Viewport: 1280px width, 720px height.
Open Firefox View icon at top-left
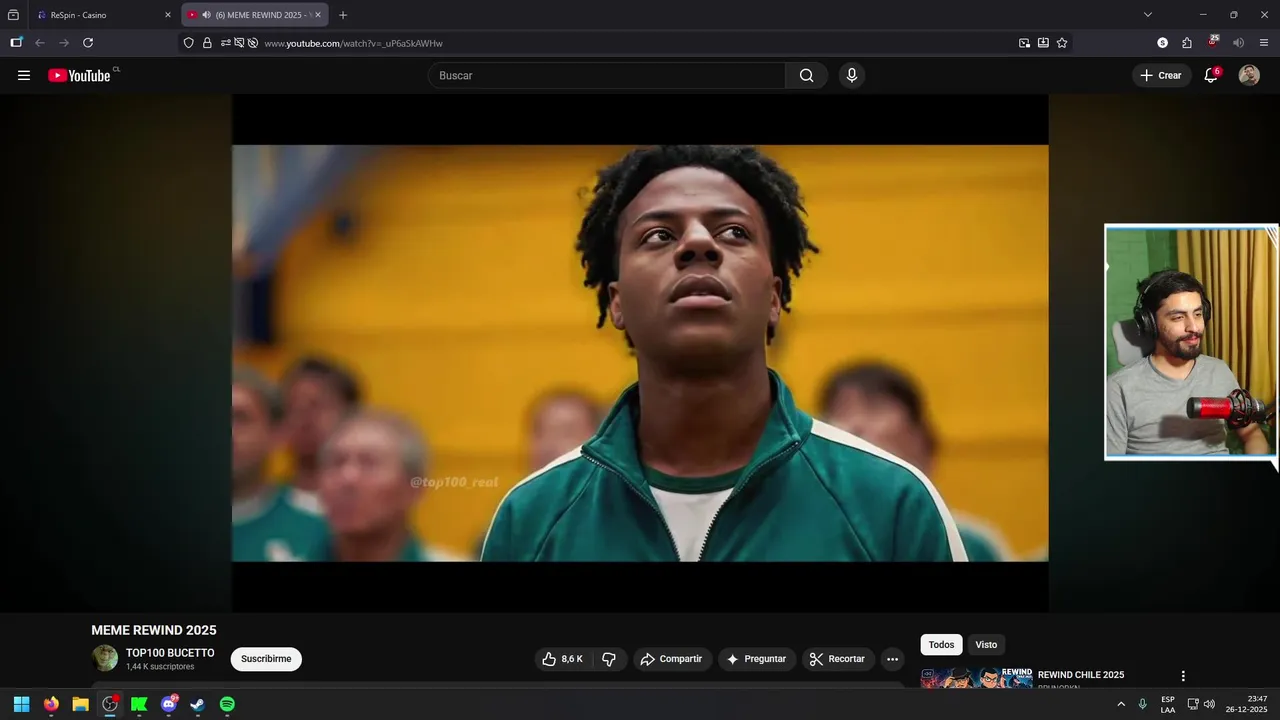pos(13,15)
